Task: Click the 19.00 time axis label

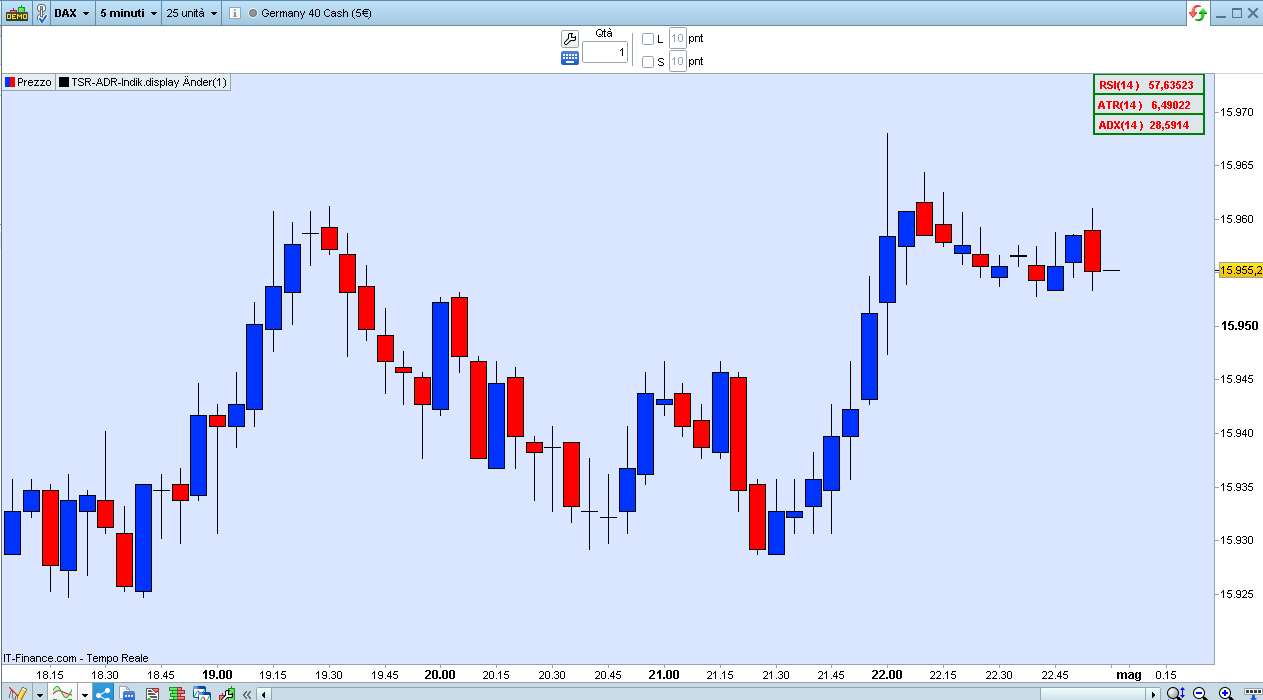Action: tap(216, 674)
